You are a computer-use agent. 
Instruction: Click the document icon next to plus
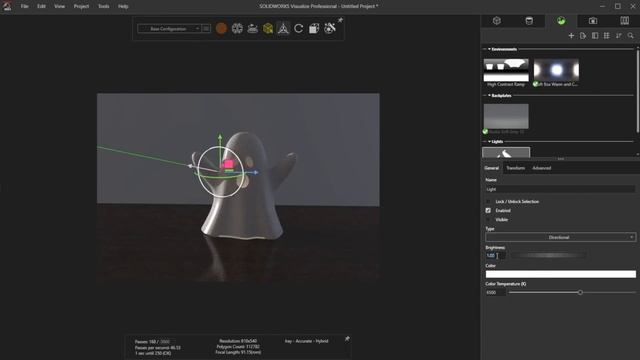click(x=583, y=36)
